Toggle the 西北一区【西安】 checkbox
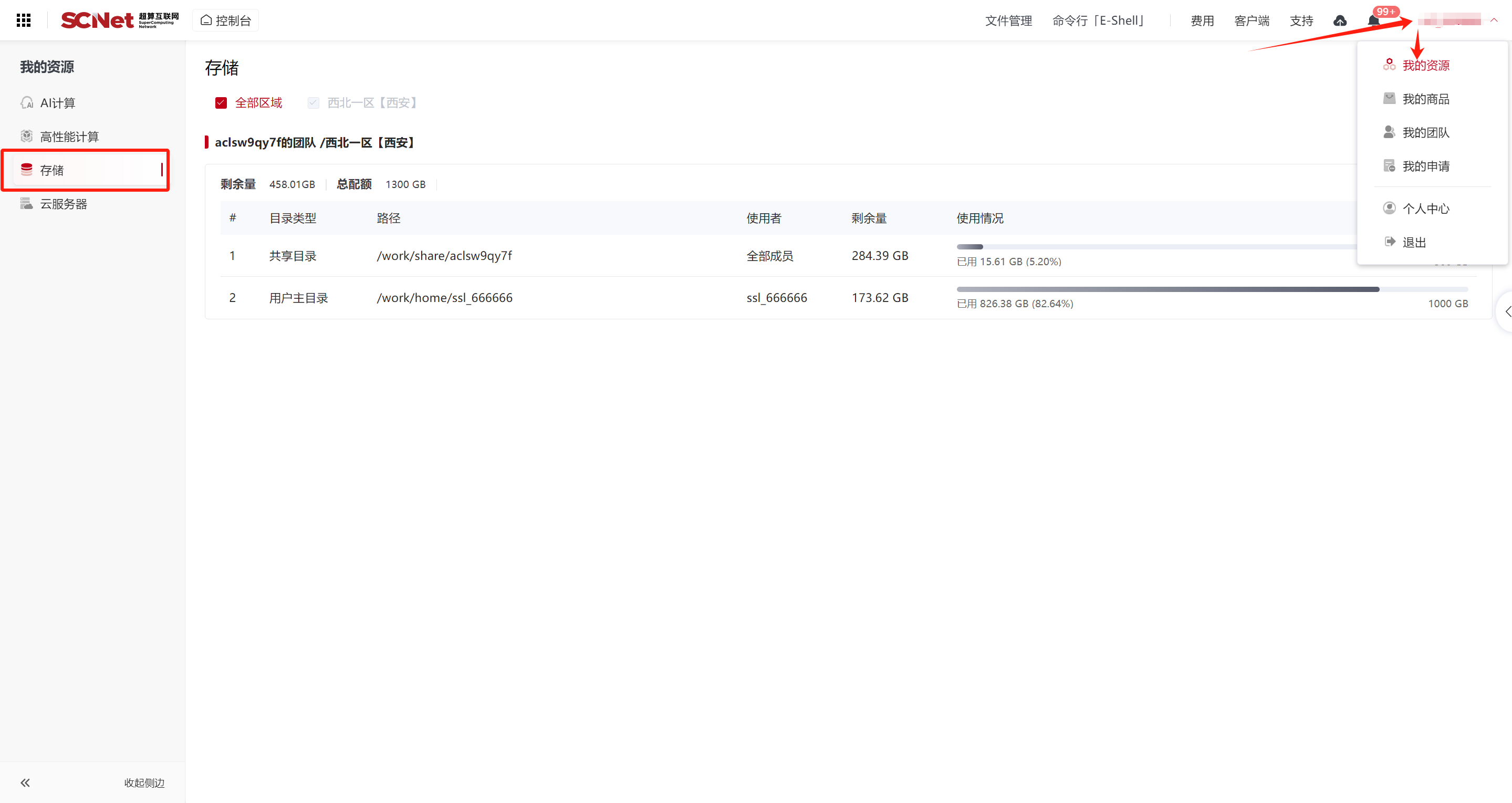 pos(314,103)
